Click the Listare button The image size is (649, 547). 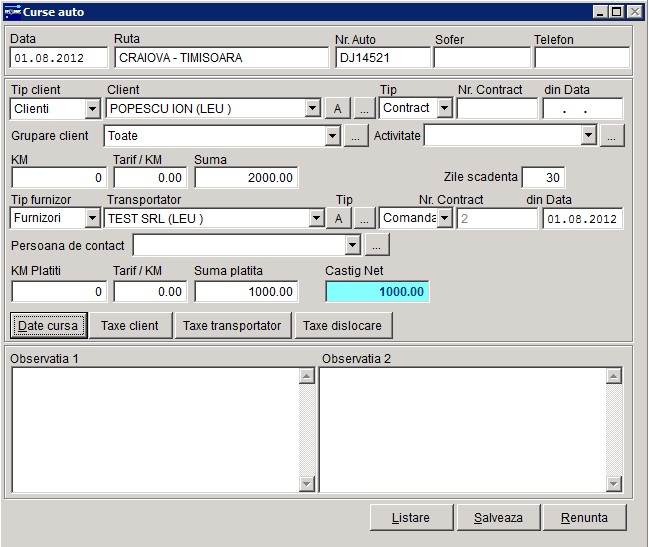pyautogui.click(x=411, y=518)
